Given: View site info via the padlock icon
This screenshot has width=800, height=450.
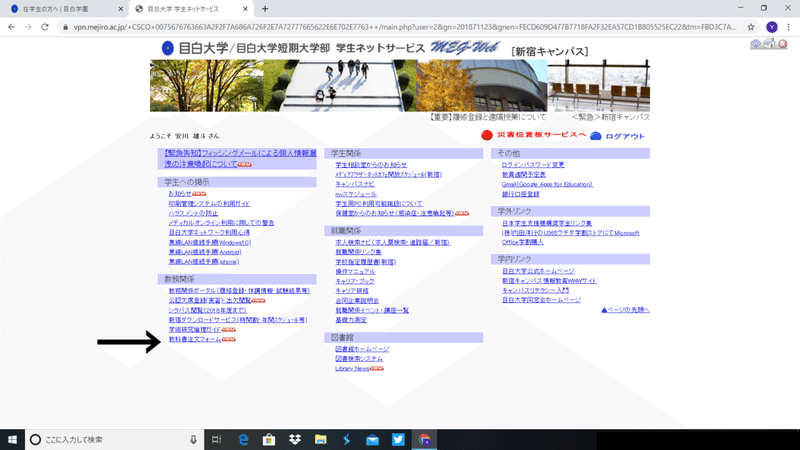Looking at the screenshot, I should click(65, 27).
